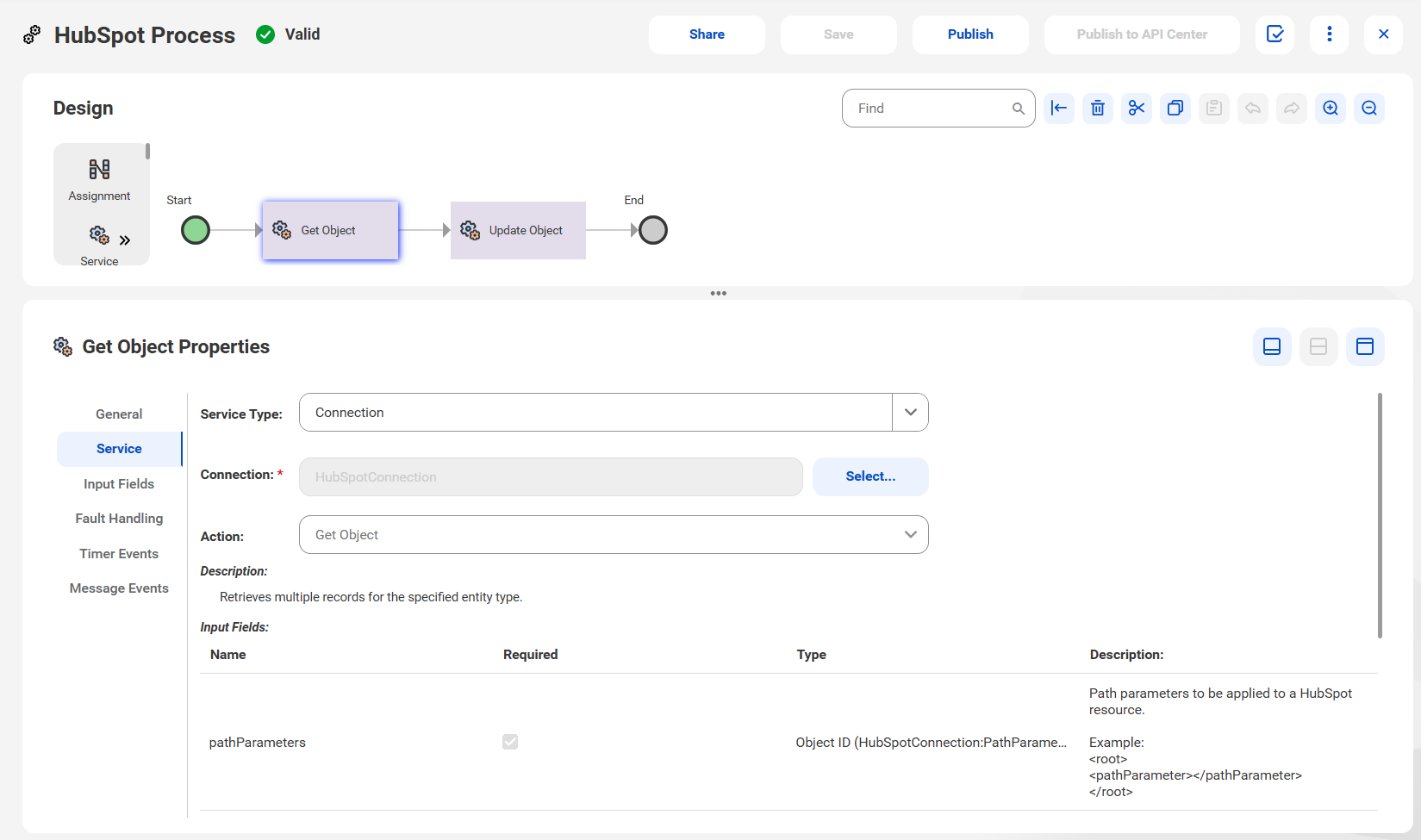Screen dimensions: 1421x840
Task: Click the Publish button
Action: [970, 34]
